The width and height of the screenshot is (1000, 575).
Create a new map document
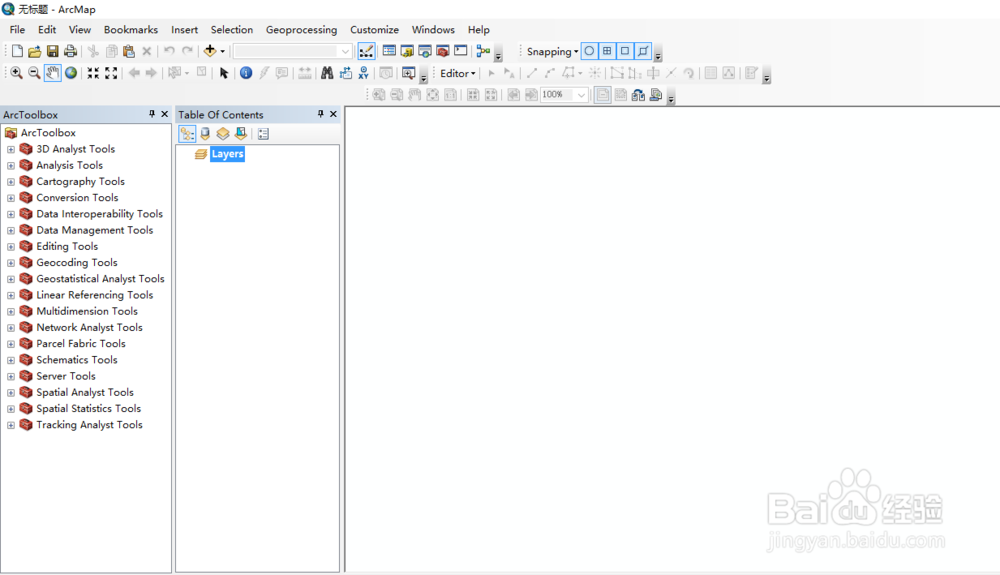coord(17,51)
